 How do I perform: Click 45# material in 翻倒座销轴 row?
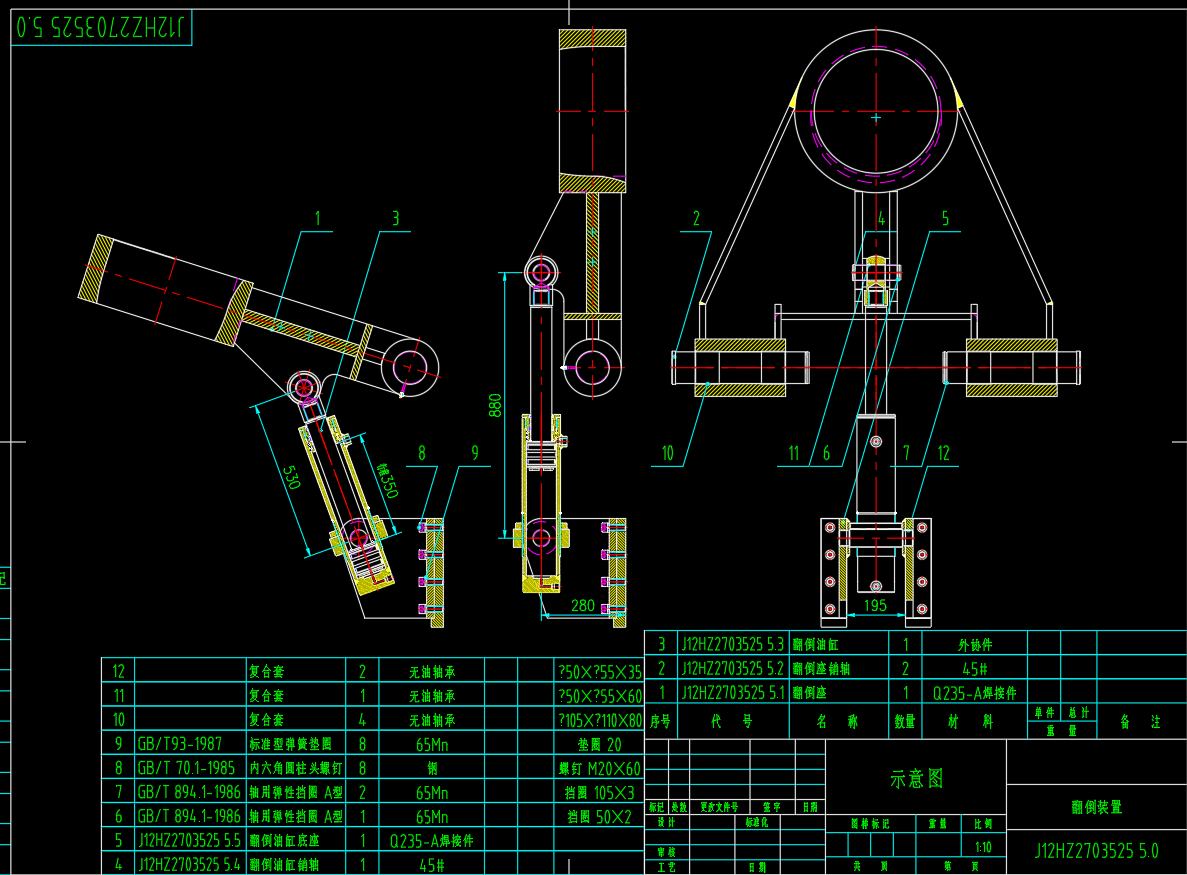(975, 669)
